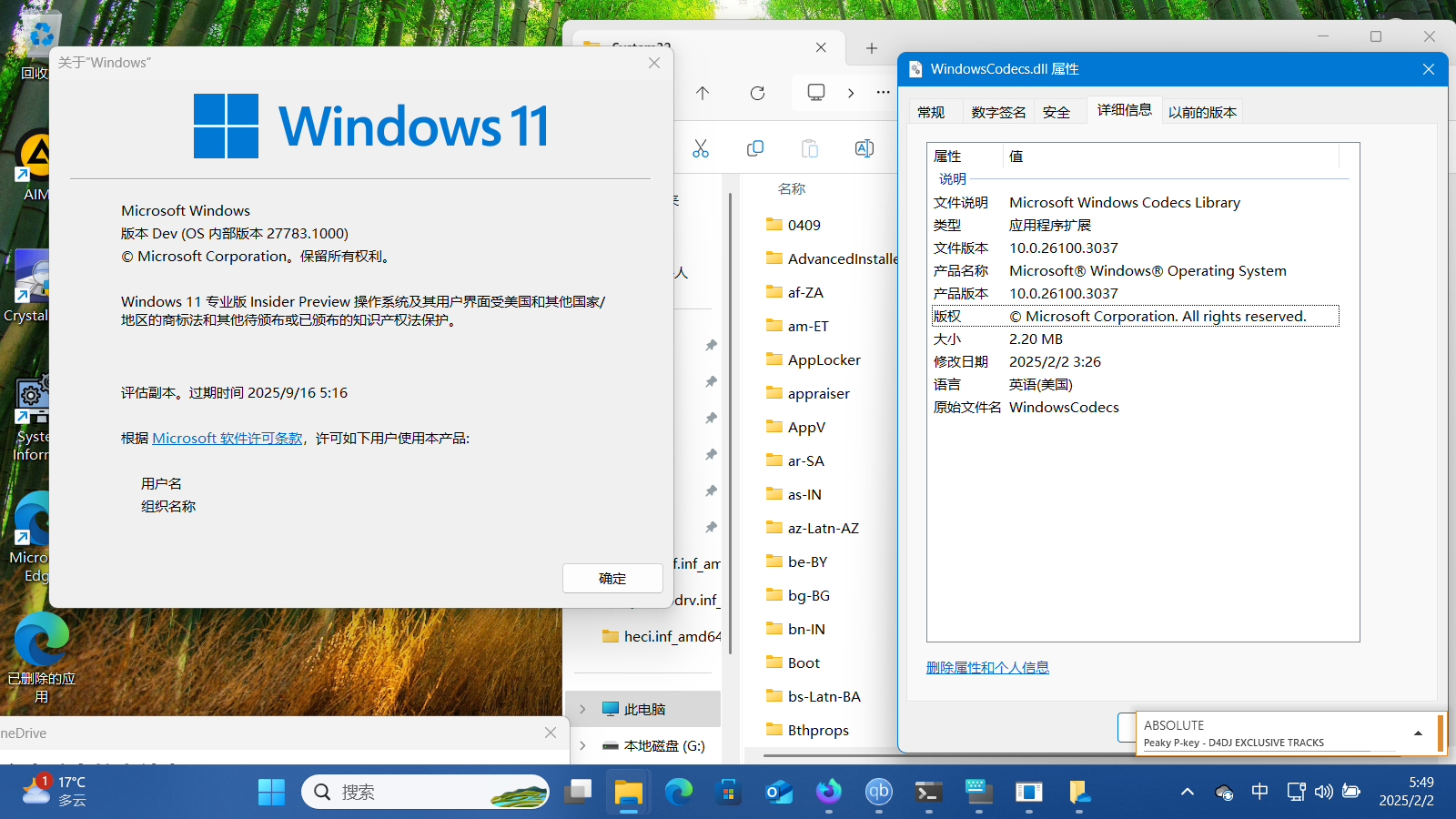Click the Rename icon in Explorer toolbar

[x=864, y=148]
